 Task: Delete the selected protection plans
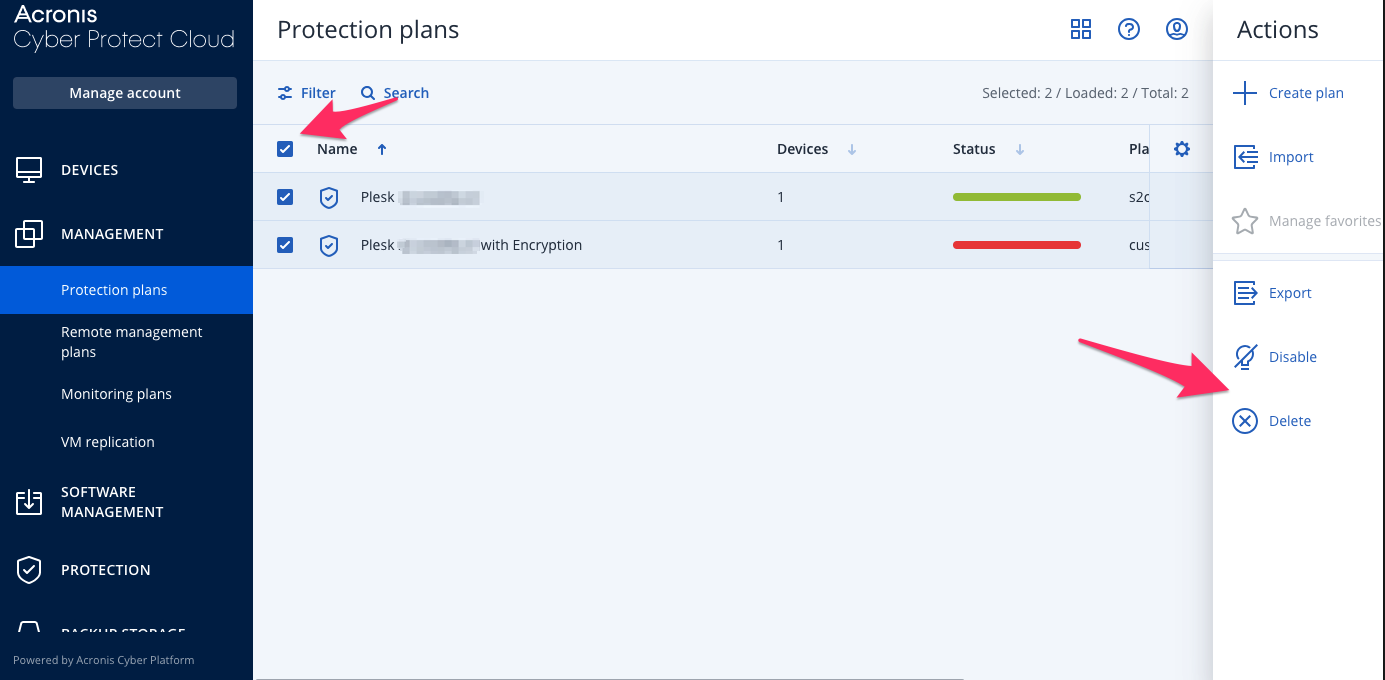1272,421
